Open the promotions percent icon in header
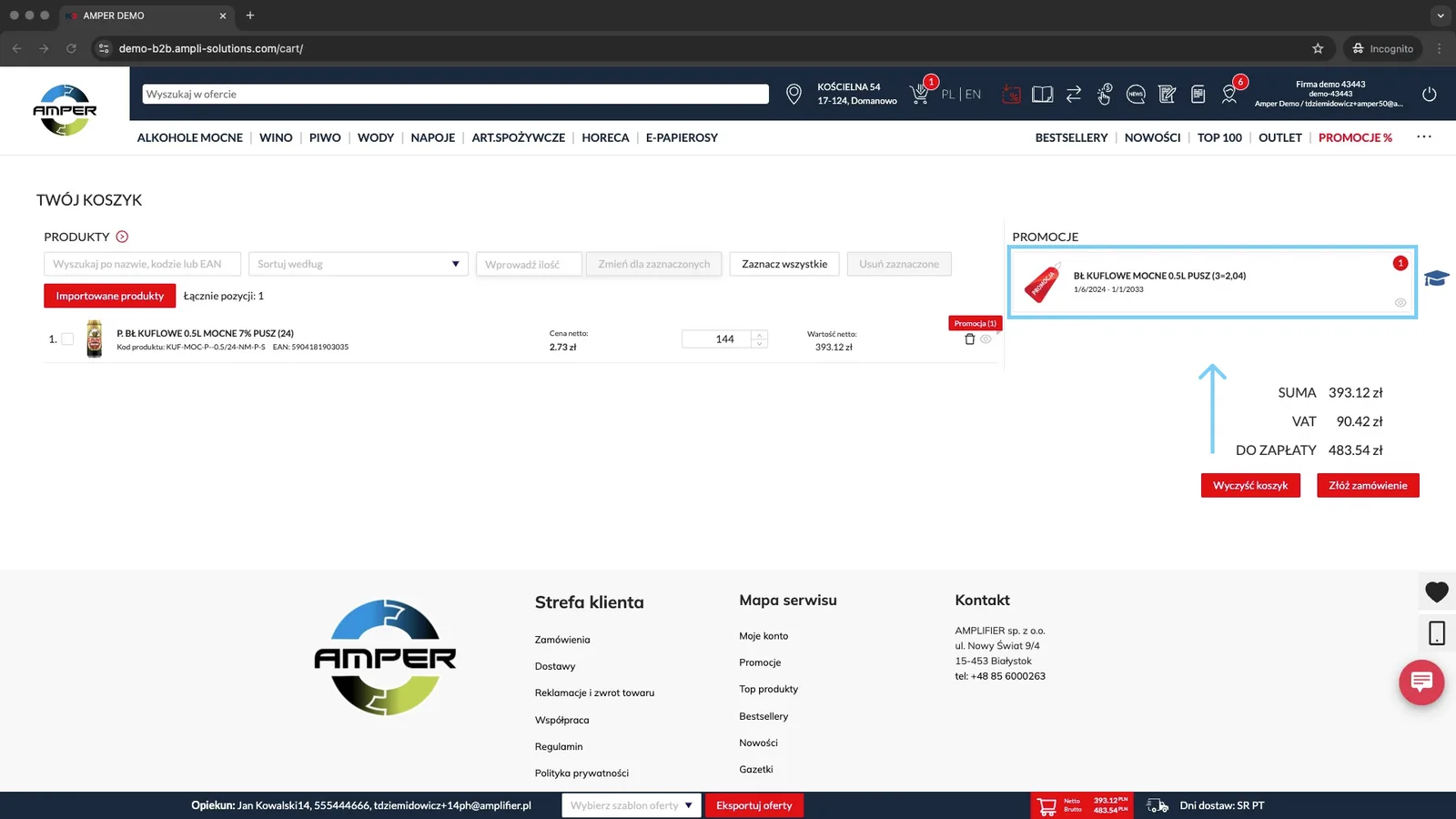 click(x=1011, y=95)
